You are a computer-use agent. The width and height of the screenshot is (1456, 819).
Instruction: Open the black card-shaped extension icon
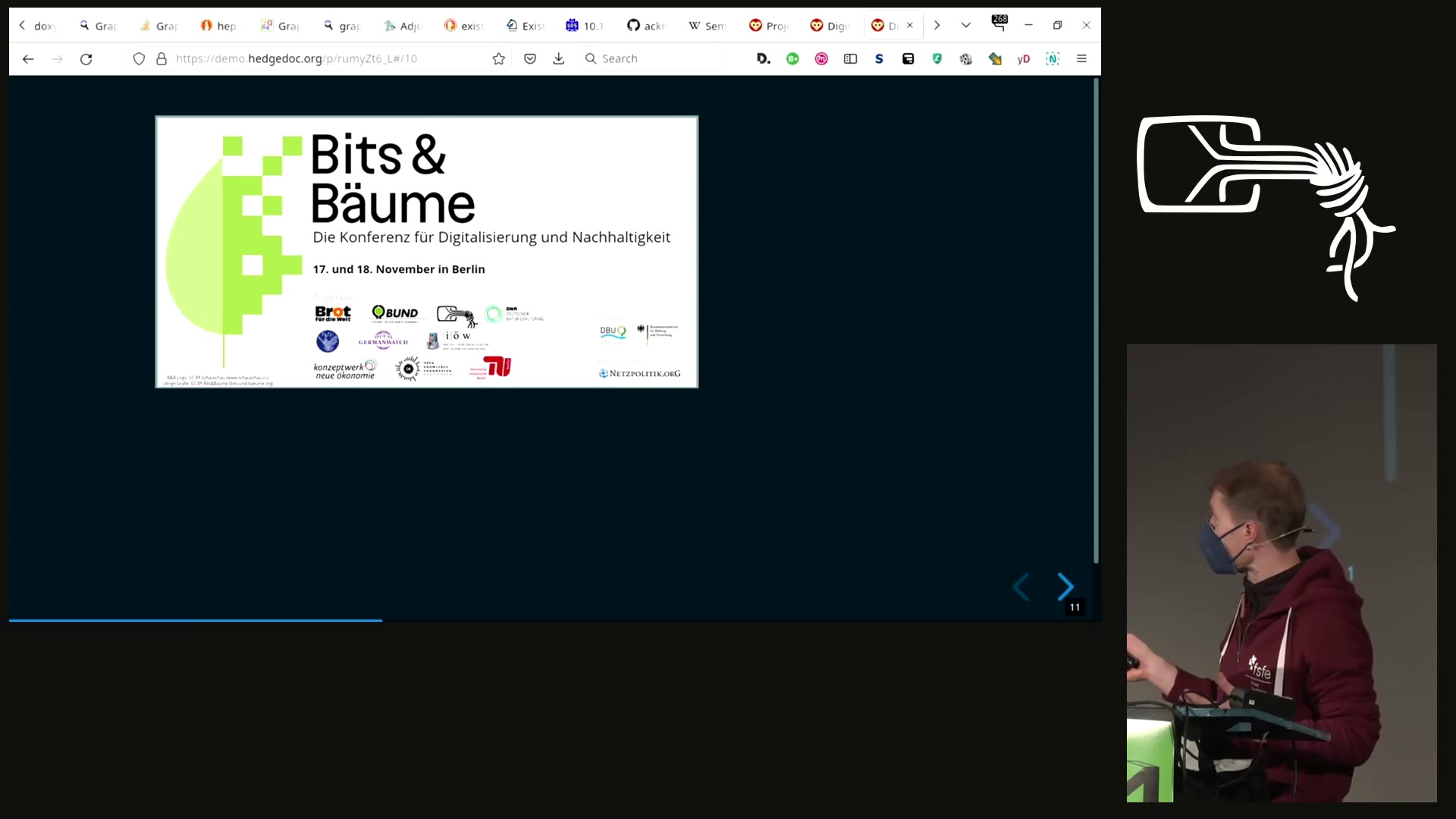(908, 58)
